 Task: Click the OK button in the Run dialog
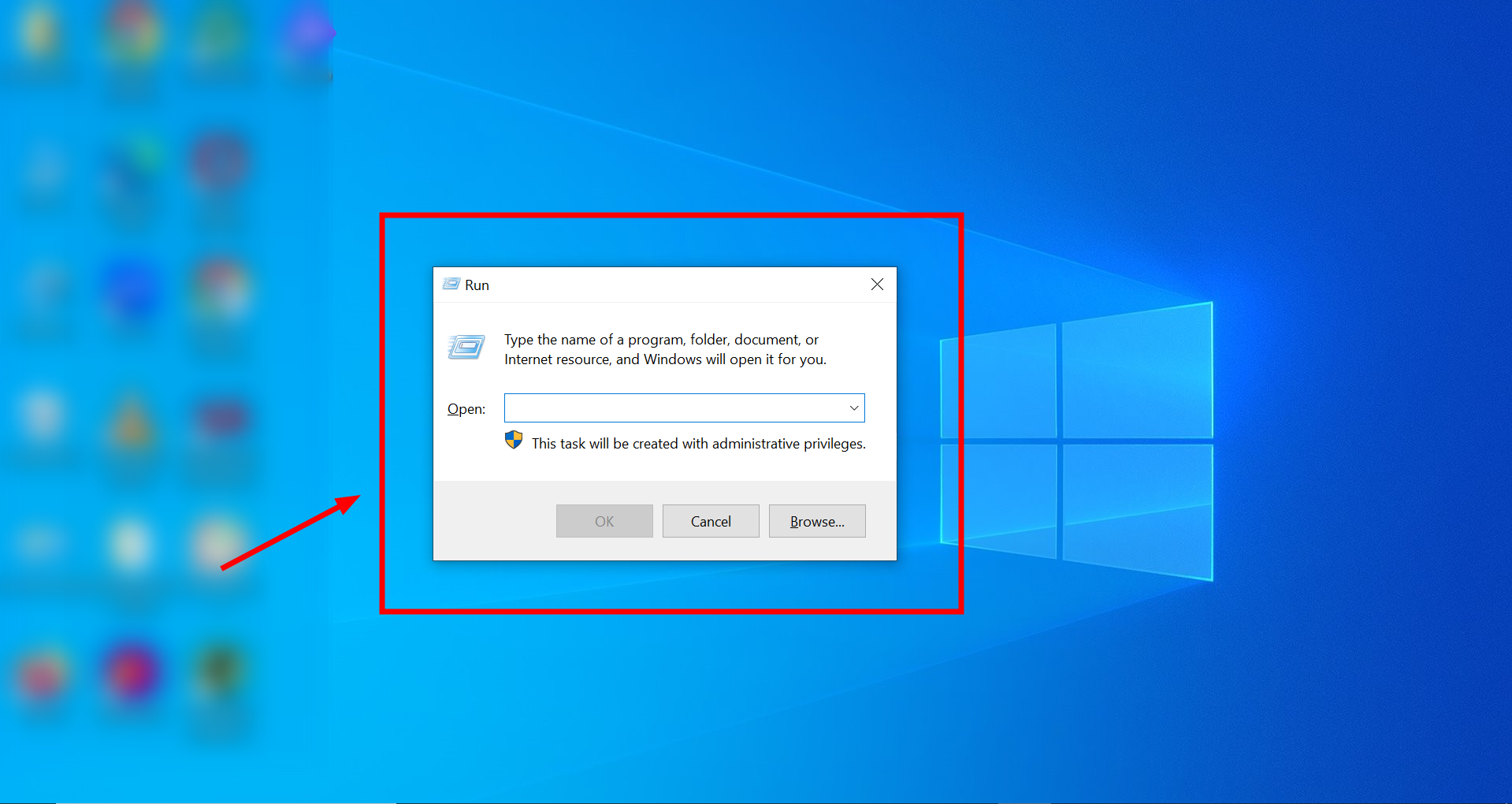pyautogui.click(x=604, y=521)
